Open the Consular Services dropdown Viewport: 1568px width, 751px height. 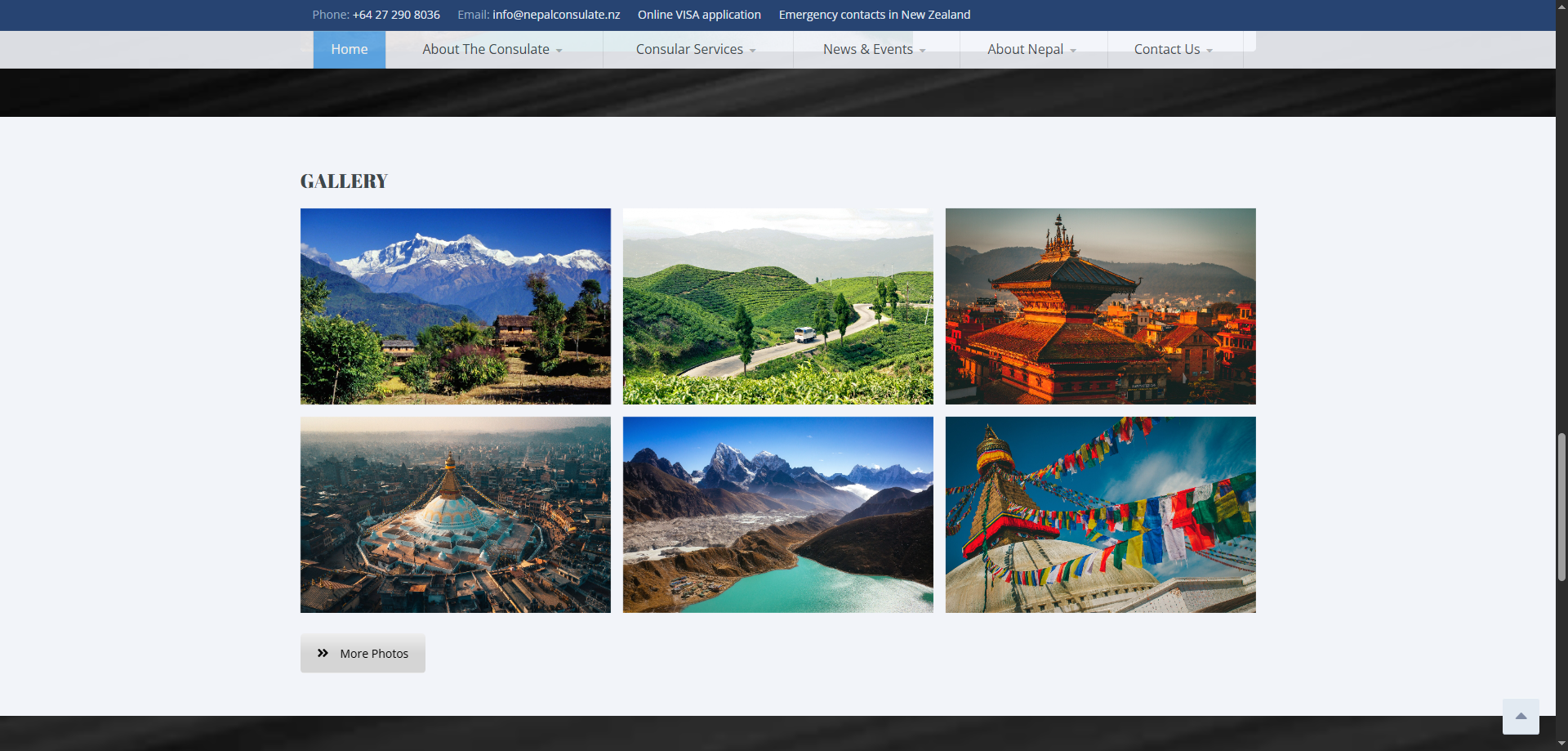(x=689, y=49)
